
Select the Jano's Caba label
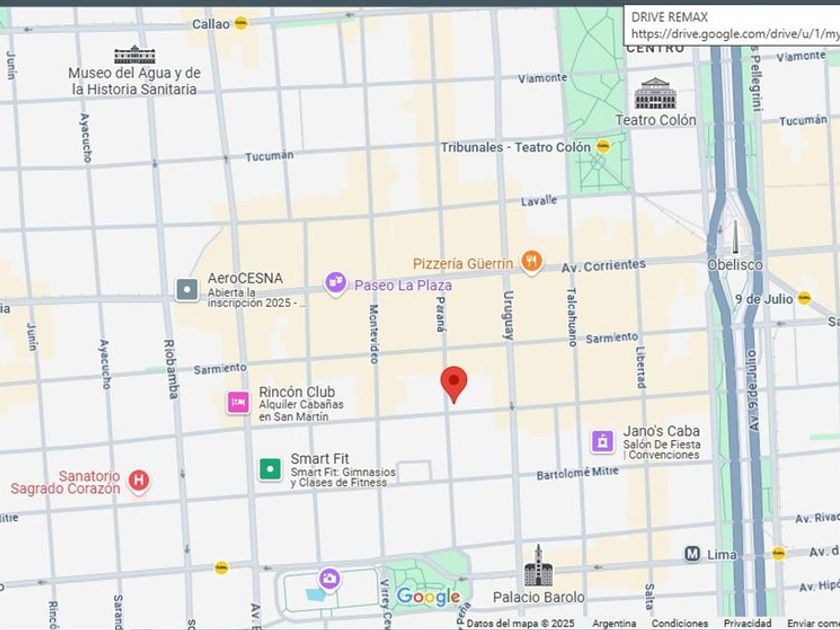[x=661, y=431]
